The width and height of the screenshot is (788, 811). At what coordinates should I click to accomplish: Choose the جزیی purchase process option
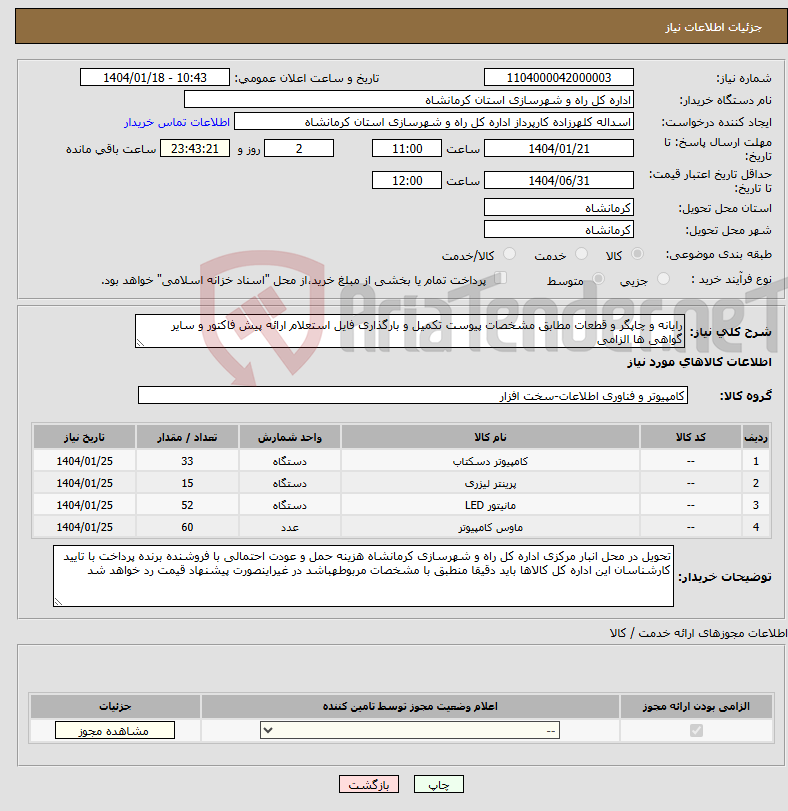pyautogui.click(x=663, y=279)
